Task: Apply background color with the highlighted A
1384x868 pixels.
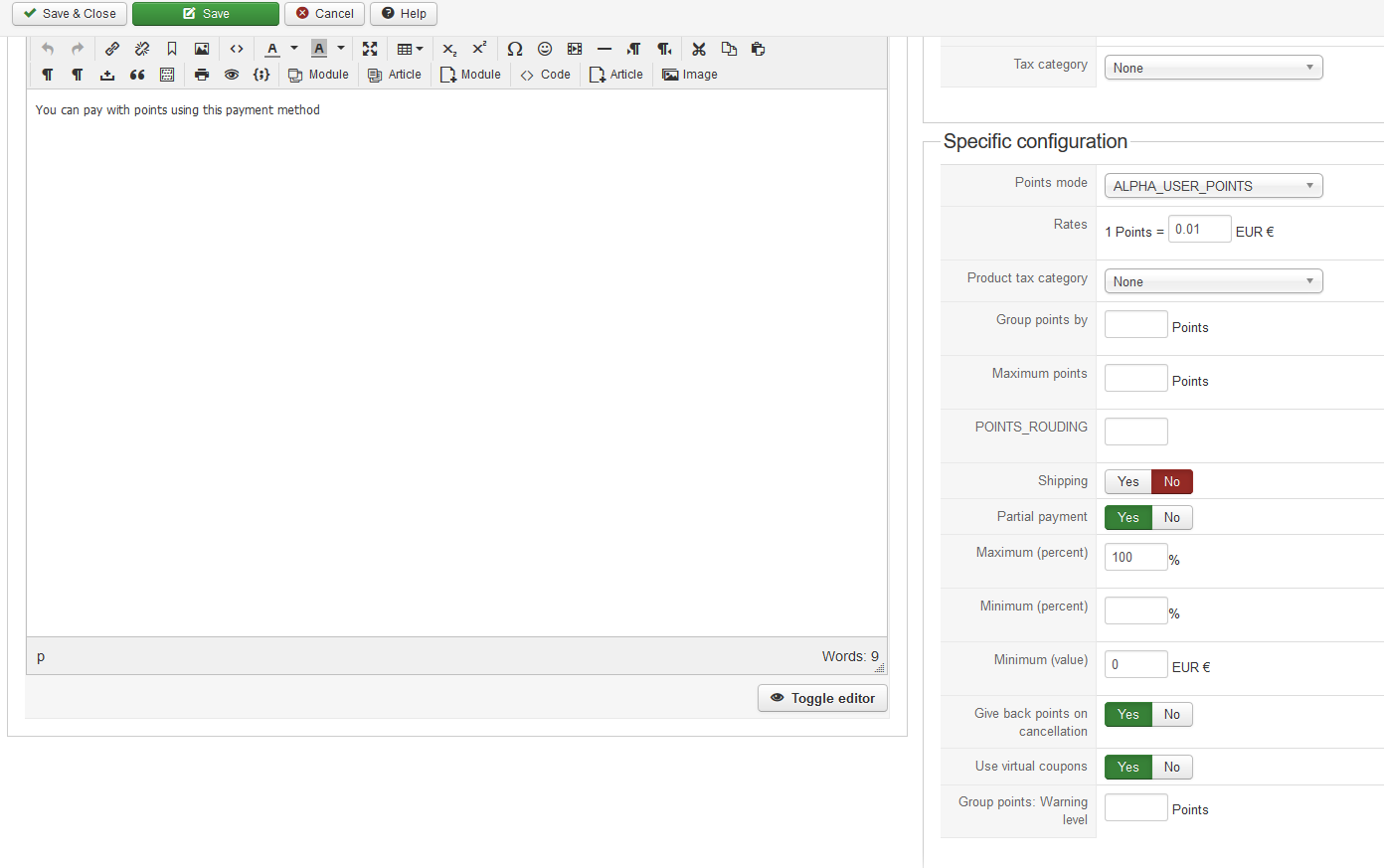Action: click(x=319, y=49)
